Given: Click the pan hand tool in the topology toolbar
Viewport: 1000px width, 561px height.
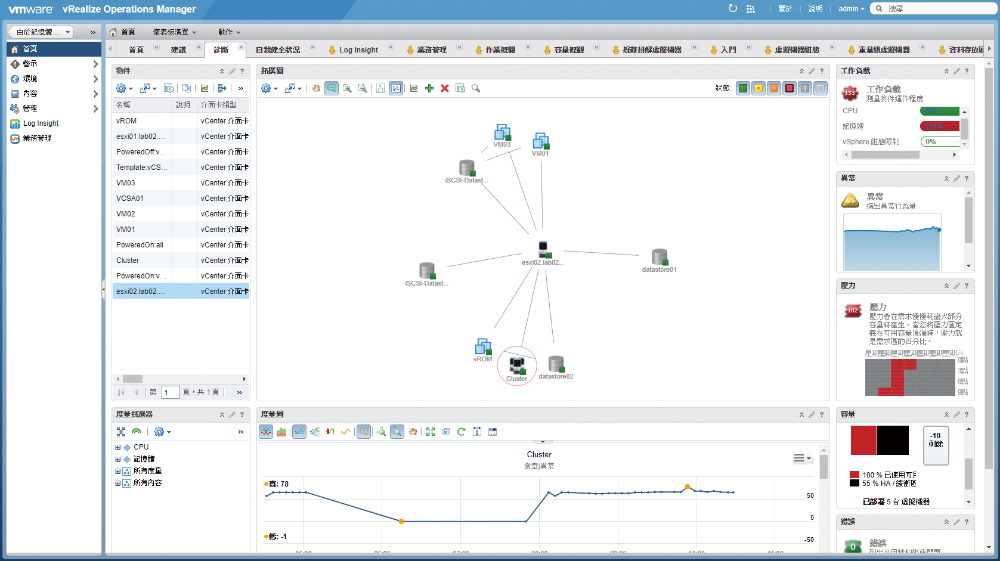Looking at the screenshot, I should click(316, 89).
